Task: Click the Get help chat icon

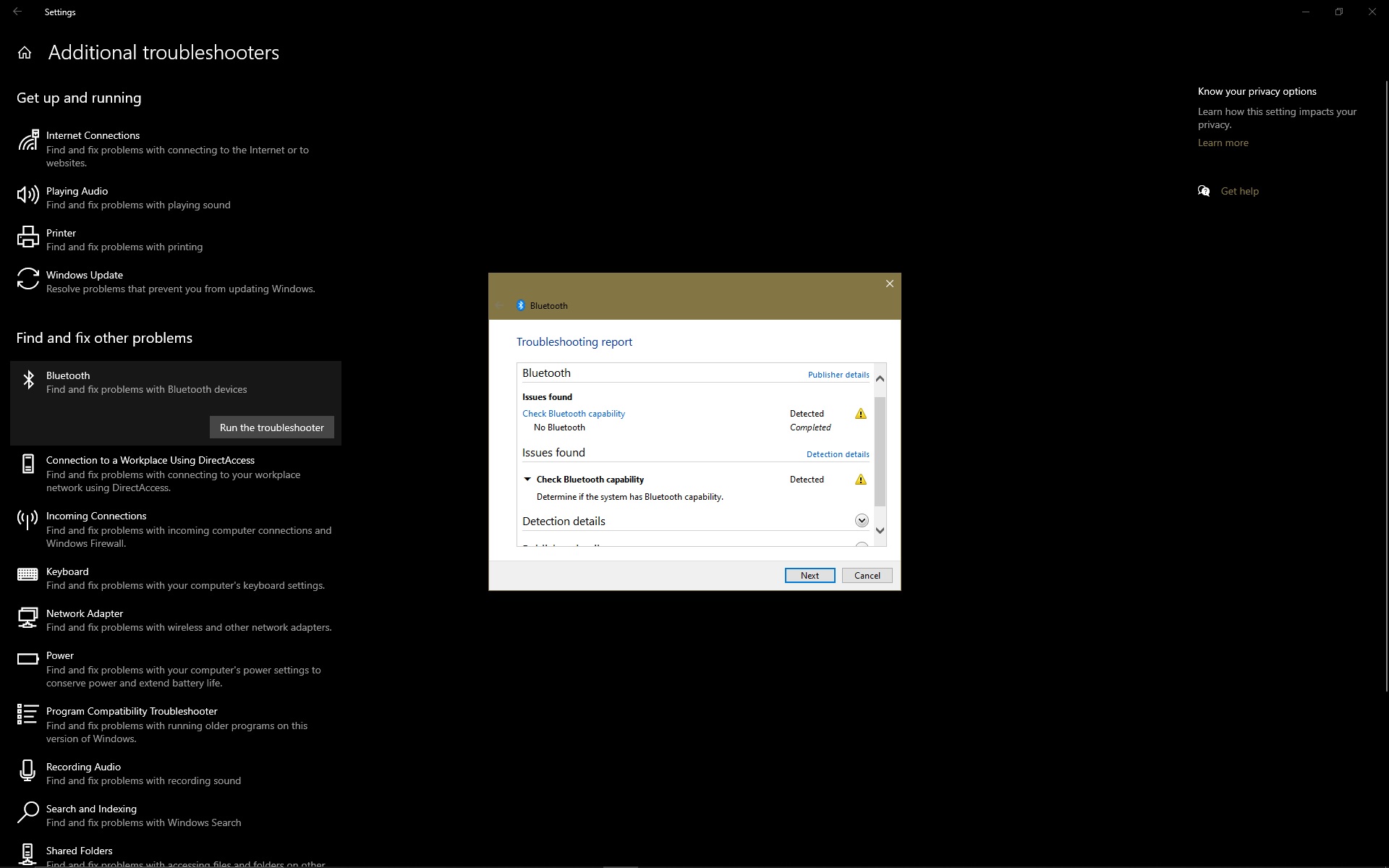Action: [1204, 191]
